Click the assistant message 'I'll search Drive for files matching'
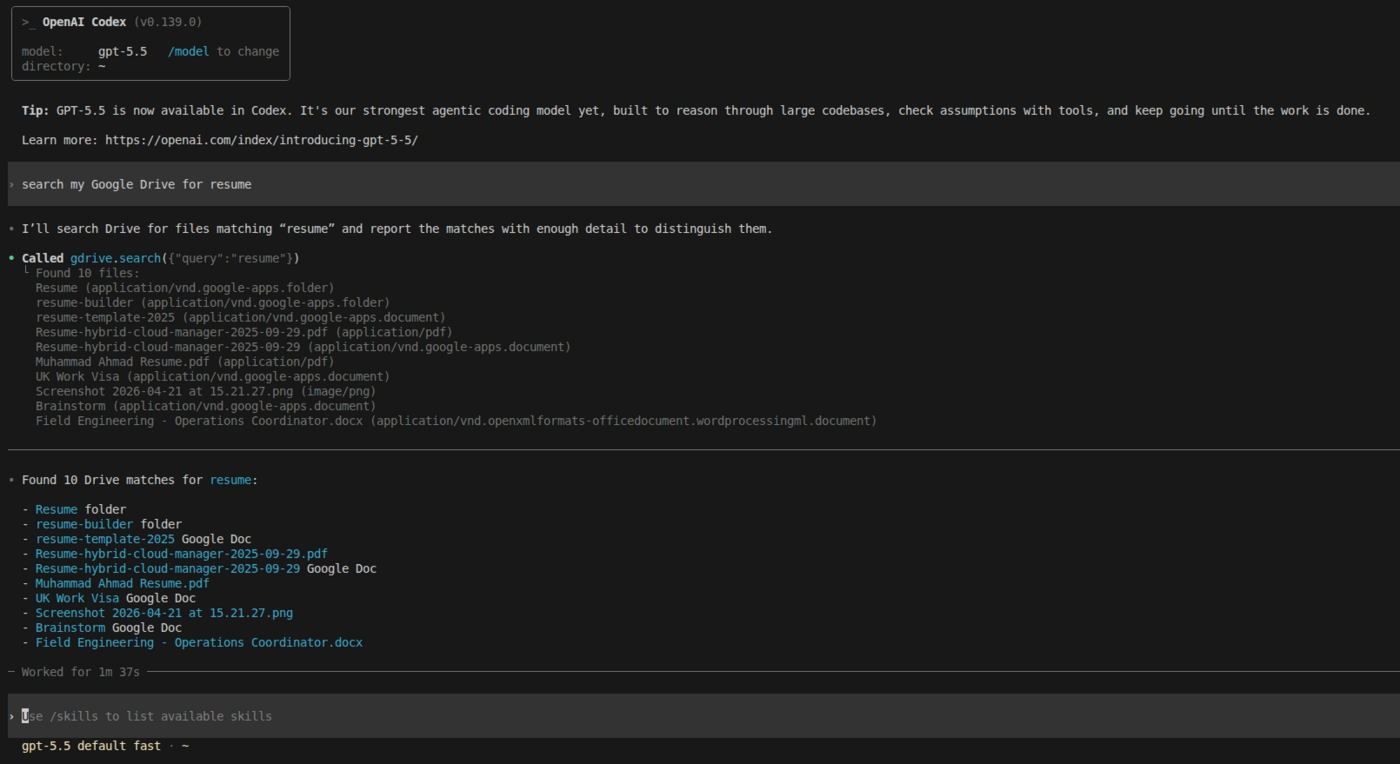 click(397, 229)
